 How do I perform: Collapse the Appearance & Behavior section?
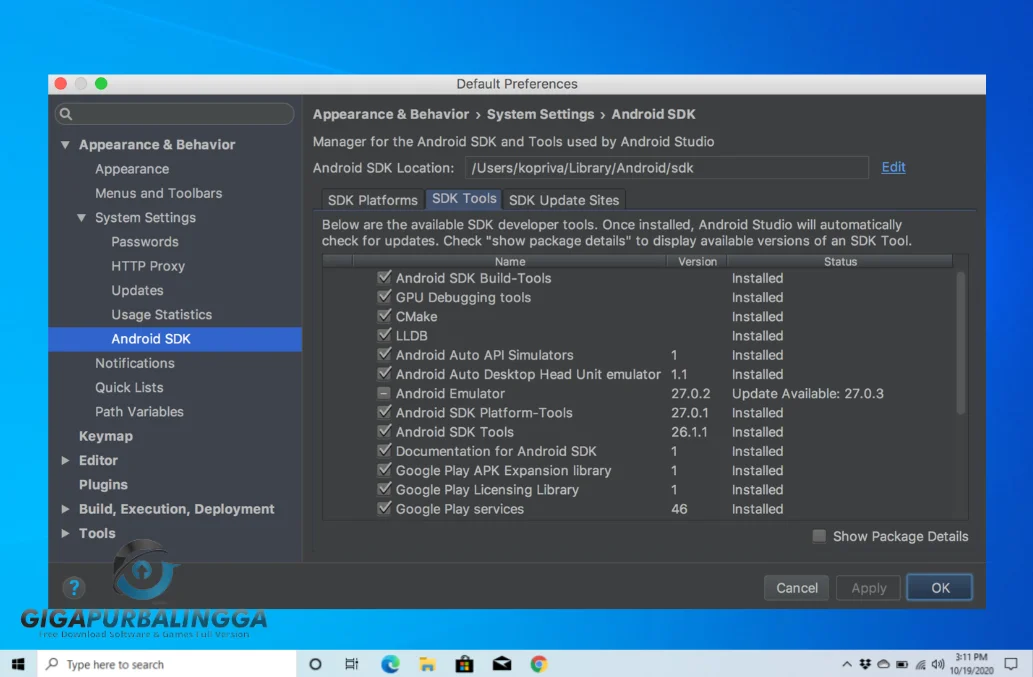(x=64, y=144)
